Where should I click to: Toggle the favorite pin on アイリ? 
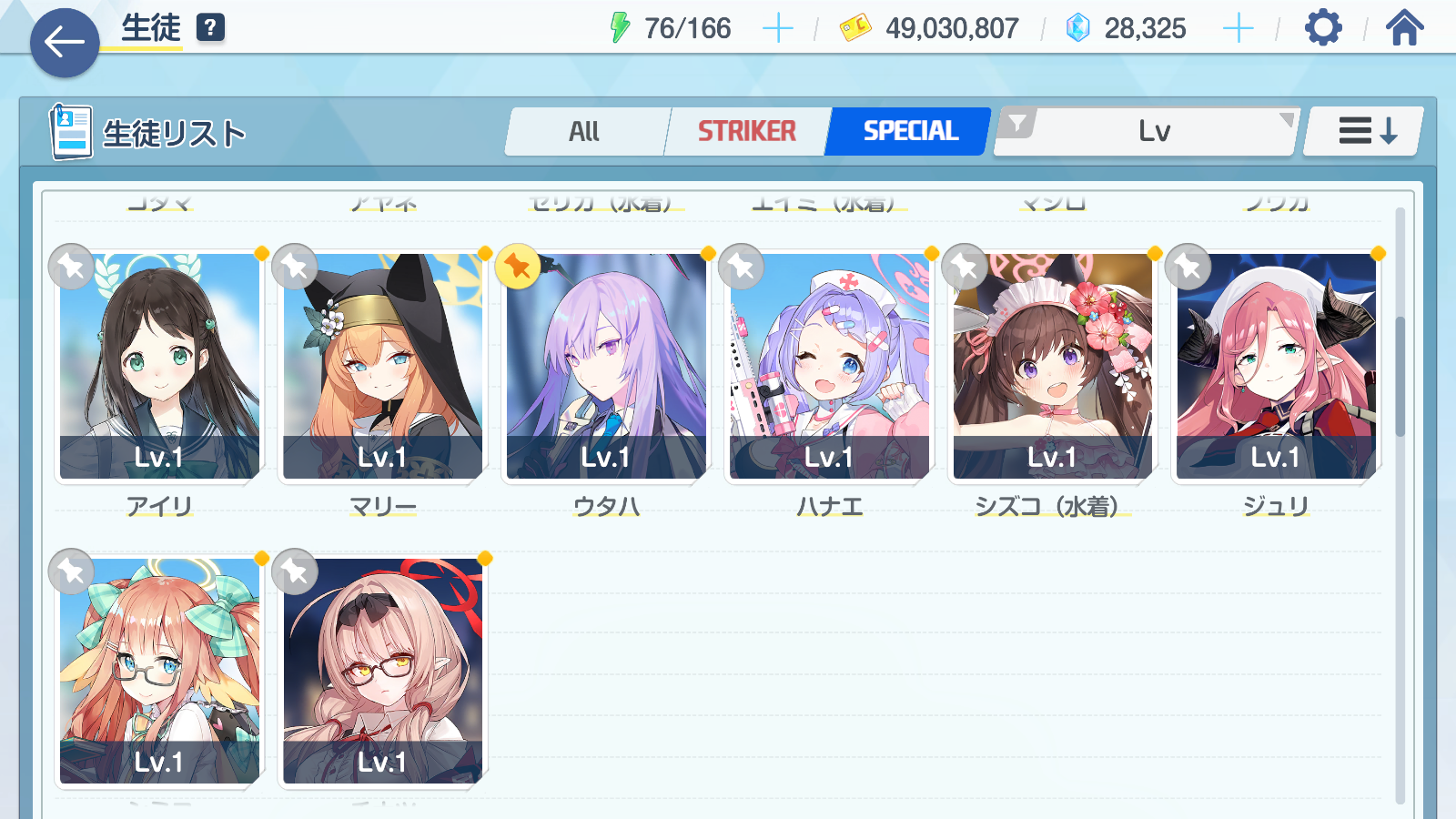point(71,267)
